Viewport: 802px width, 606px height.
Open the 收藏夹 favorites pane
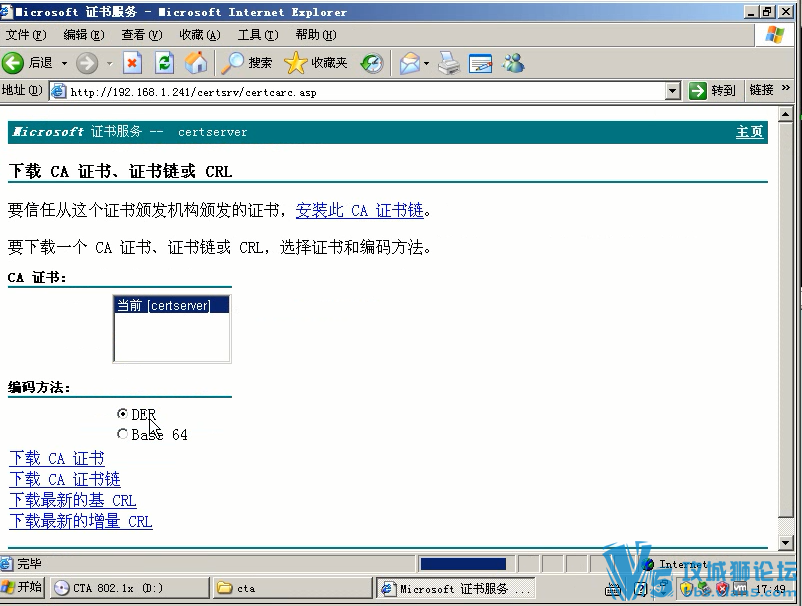point(316,63)
